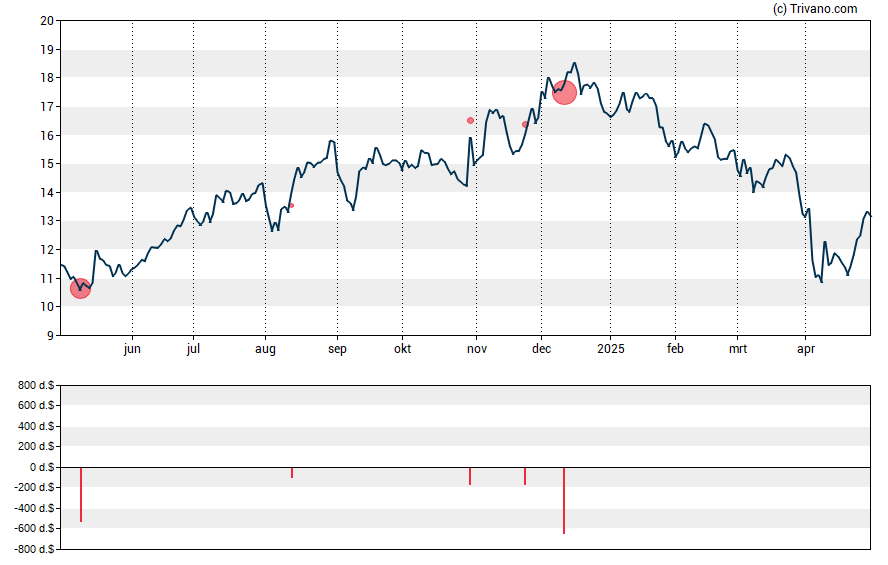Click the small red dot in August
Image resolution: width=888 pixels, height=565 pixels.
[x=292, y=206]
